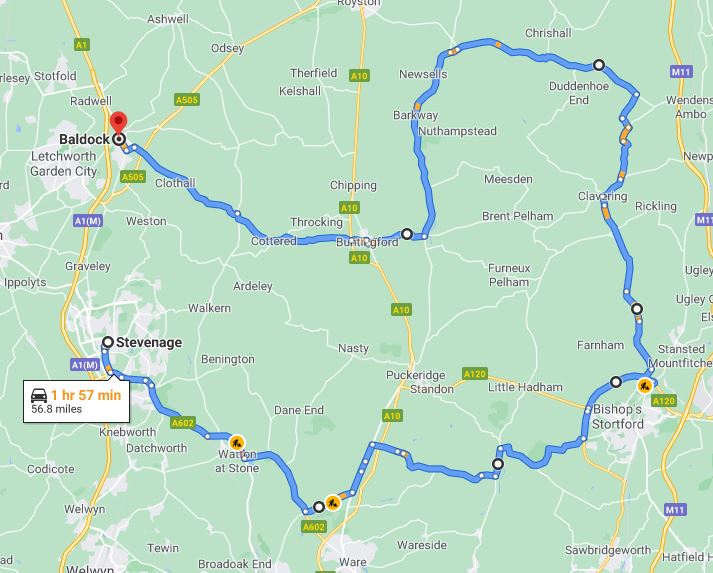
Task: Select the waypoint marker near Duddenhoe End
Action: pos(599,65)
